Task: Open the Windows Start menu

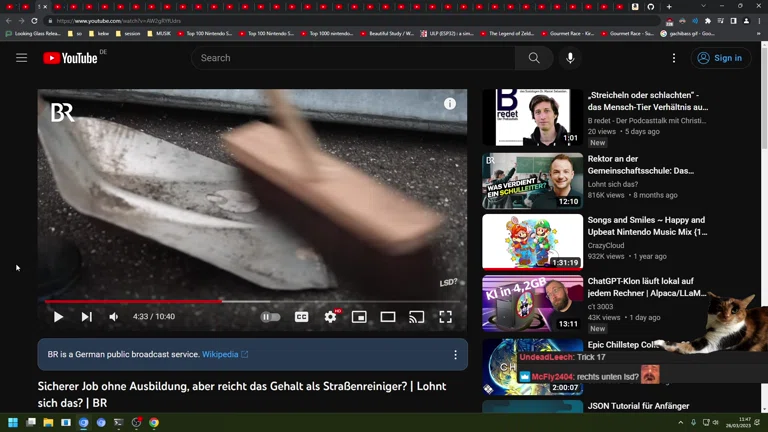Action: pyautogui.click(x=13, y=422)
